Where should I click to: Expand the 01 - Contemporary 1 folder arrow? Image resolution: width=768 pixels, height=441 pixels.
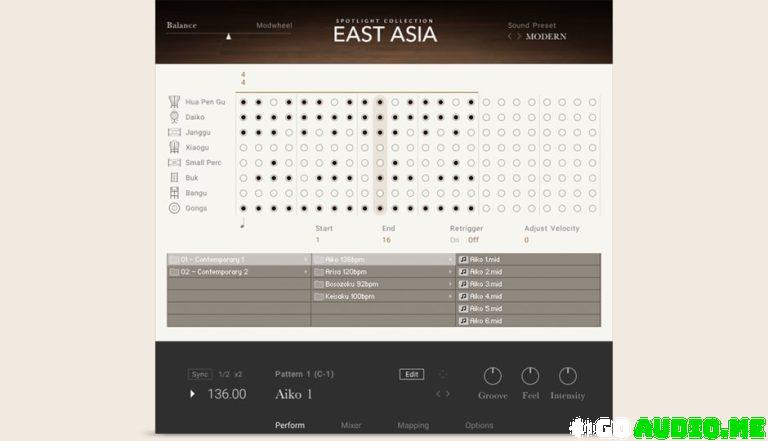(x=306, y=260)
